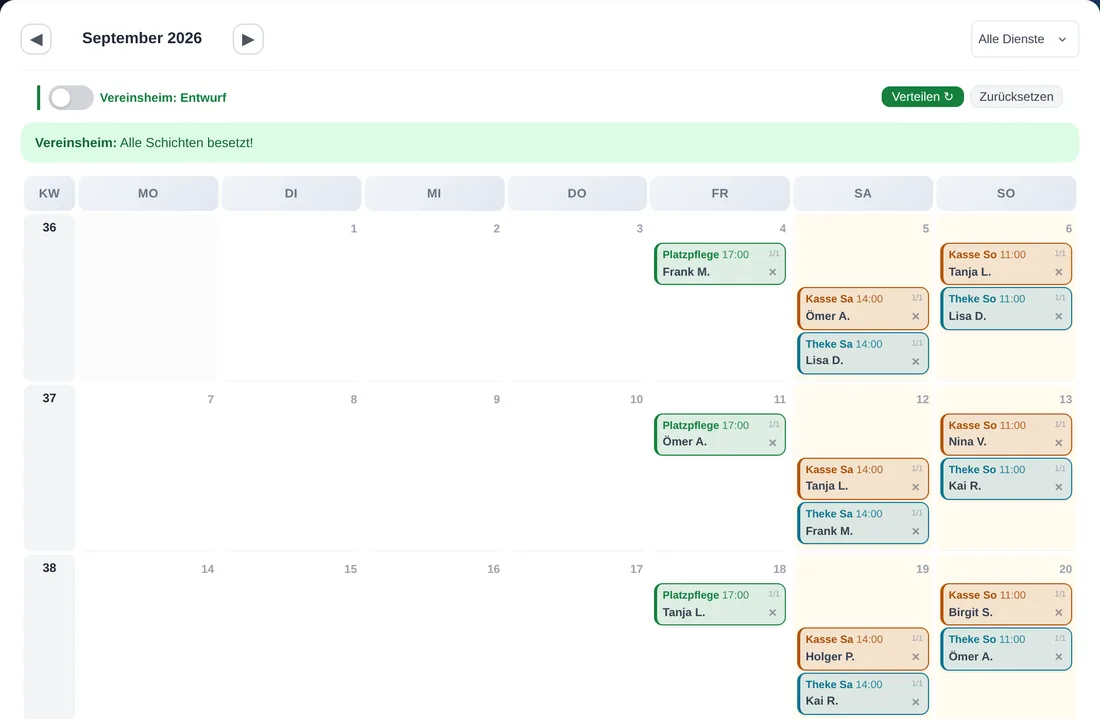
Task: Toggle the Vereinsheim Entwurf switch
Action: click(x=71, y=98)
